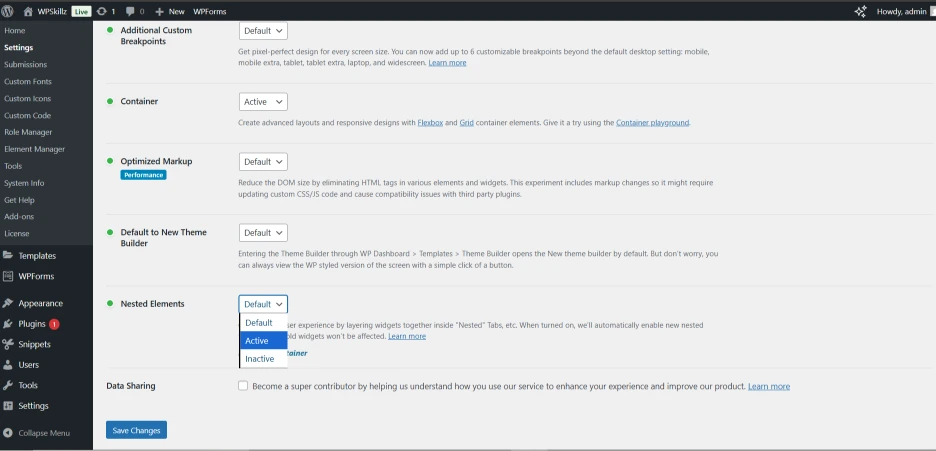Click green status dot beside Nested Elements
Viewport: 936px width, 451px height.
(110, 304)
